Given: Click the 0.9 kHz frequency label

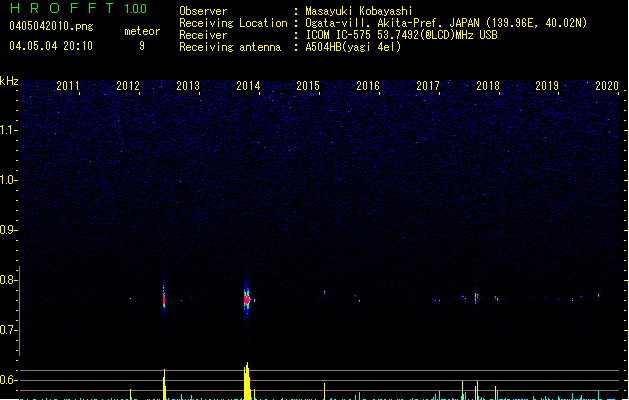Looking at the screenshot, I should (8, 230).
